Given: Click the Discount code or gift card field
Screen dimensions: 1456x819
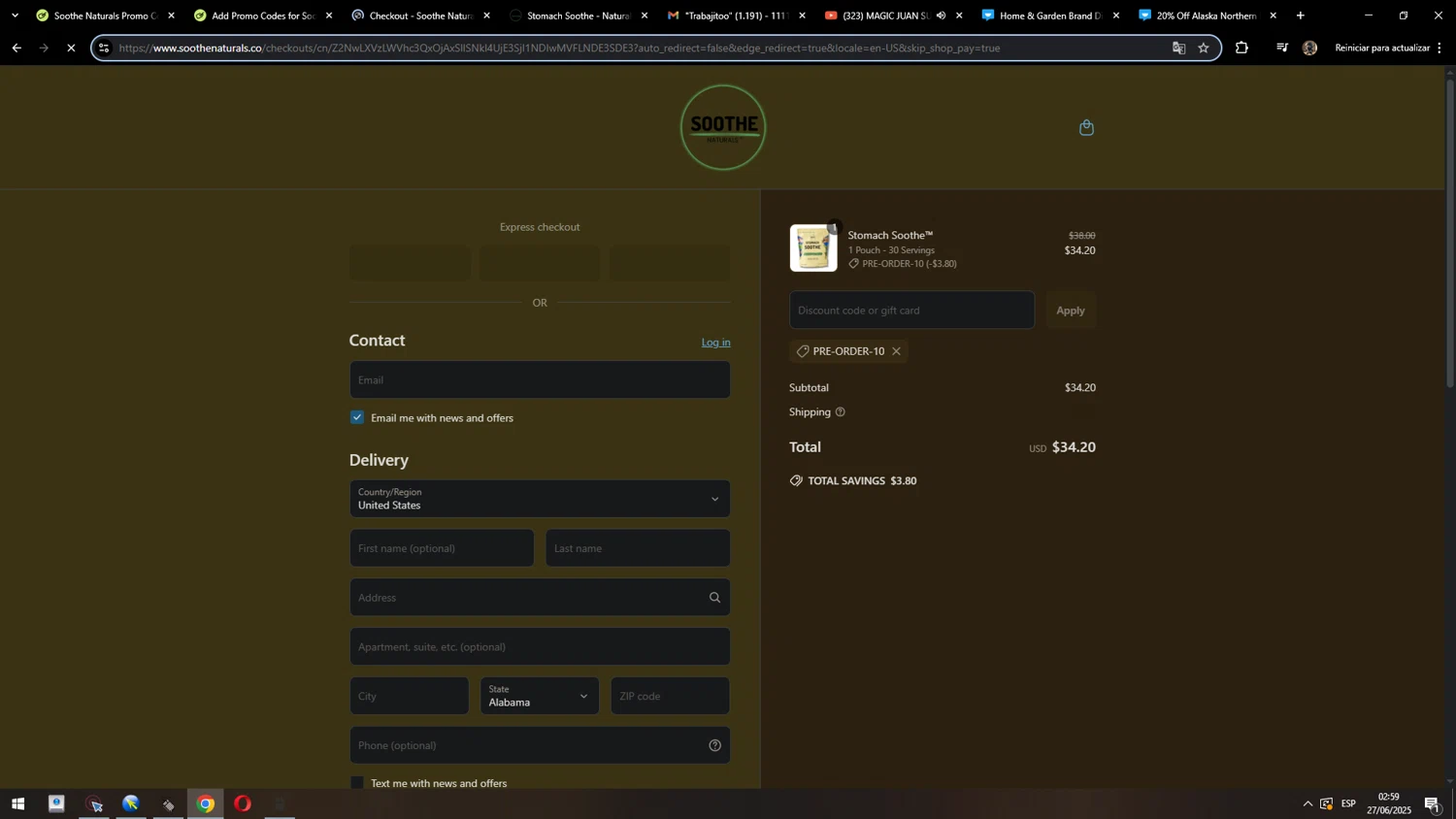Looking at the screenshot, I should (911, 311).
